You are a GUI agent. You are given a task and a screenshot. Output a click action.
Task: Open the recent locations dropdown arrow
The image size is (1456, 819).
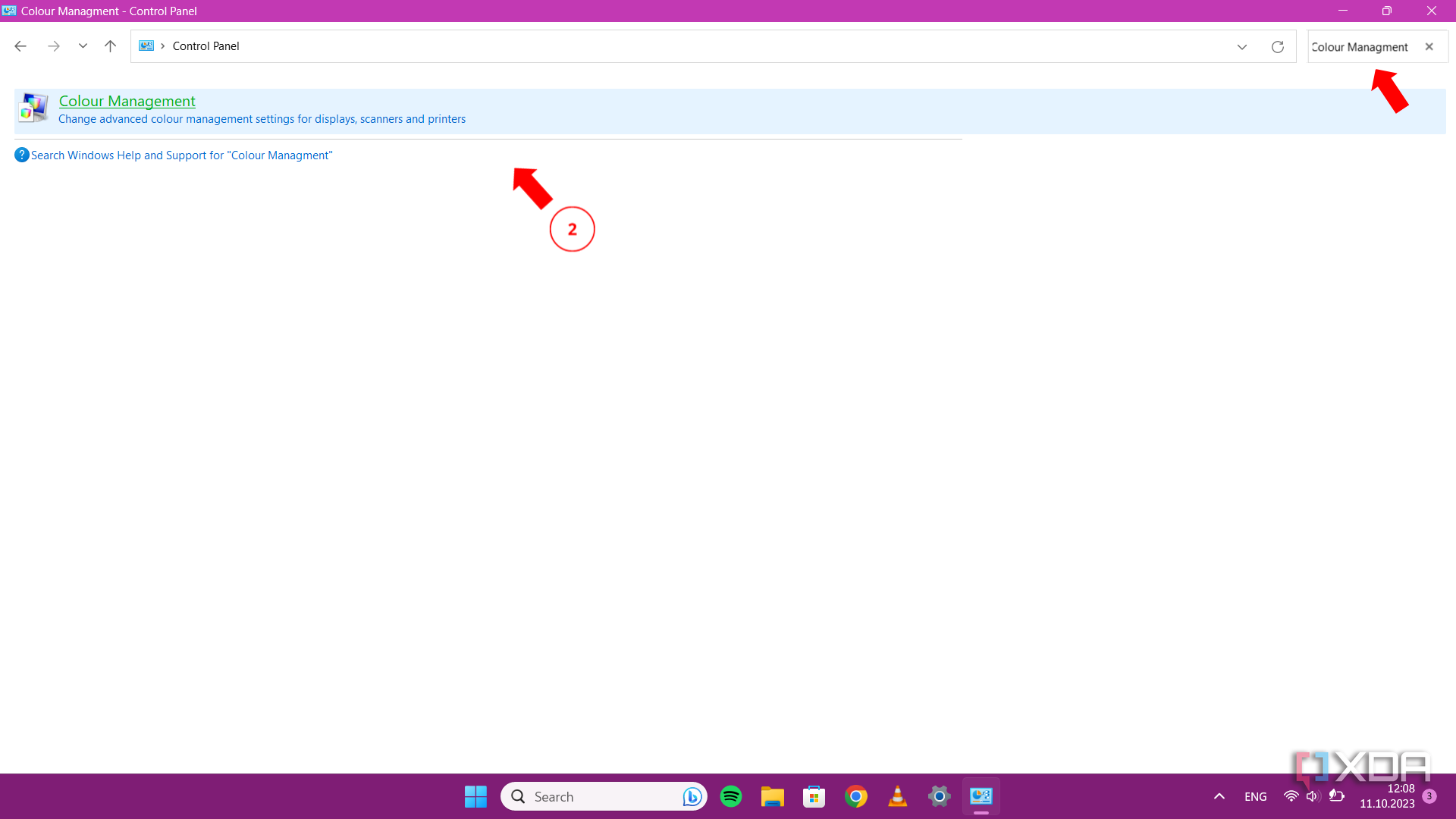click(83, 46)
